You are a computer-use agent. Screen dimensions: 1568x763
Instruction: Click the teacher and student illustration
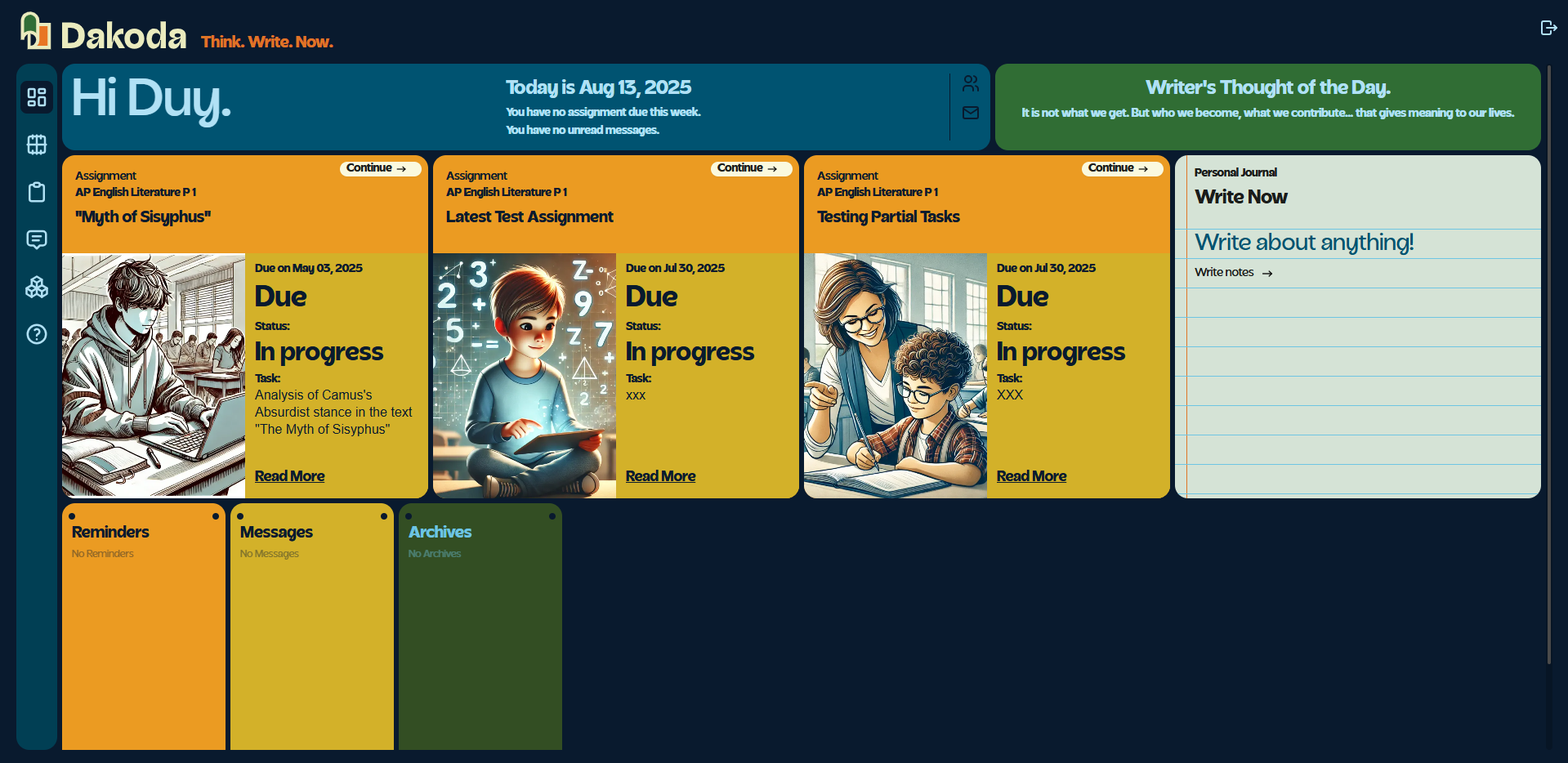896,375
